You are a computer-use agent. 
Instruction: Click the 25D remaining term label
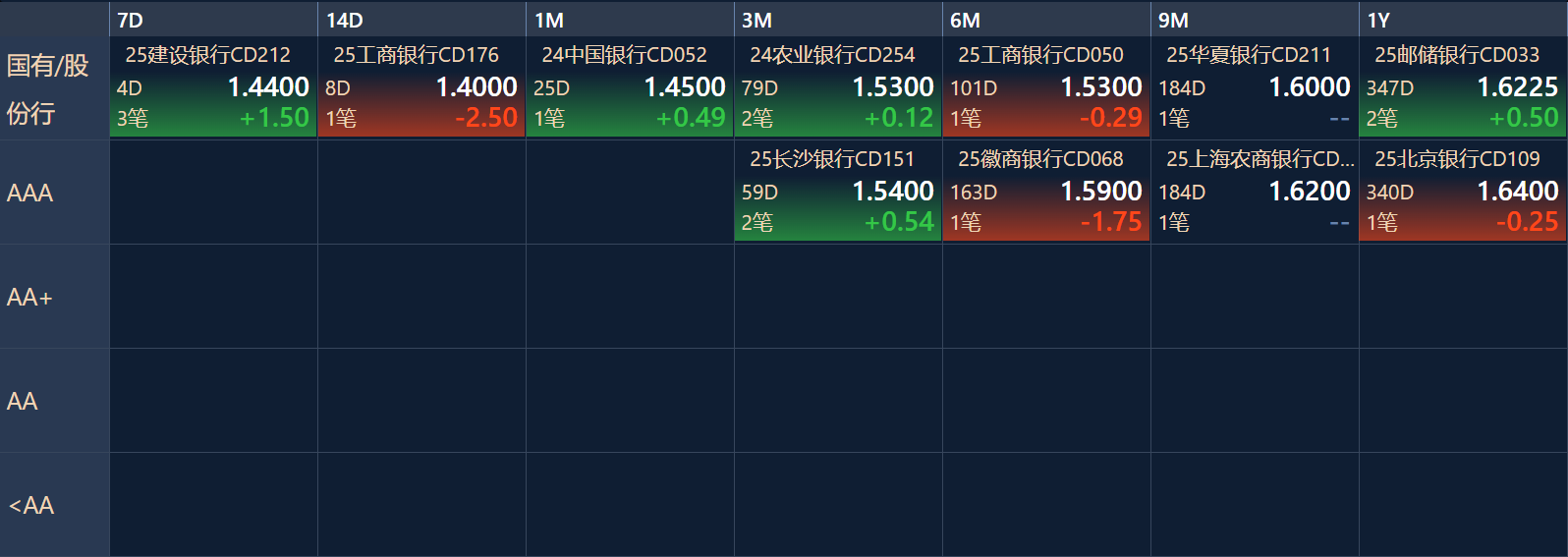pyautogui.click(x=551, y=88)
